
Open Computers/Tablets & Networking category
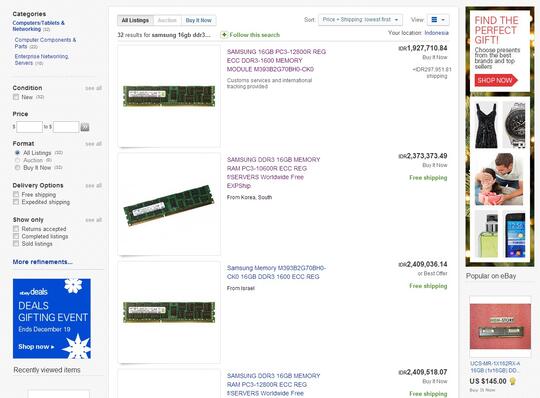pos(38,26)
